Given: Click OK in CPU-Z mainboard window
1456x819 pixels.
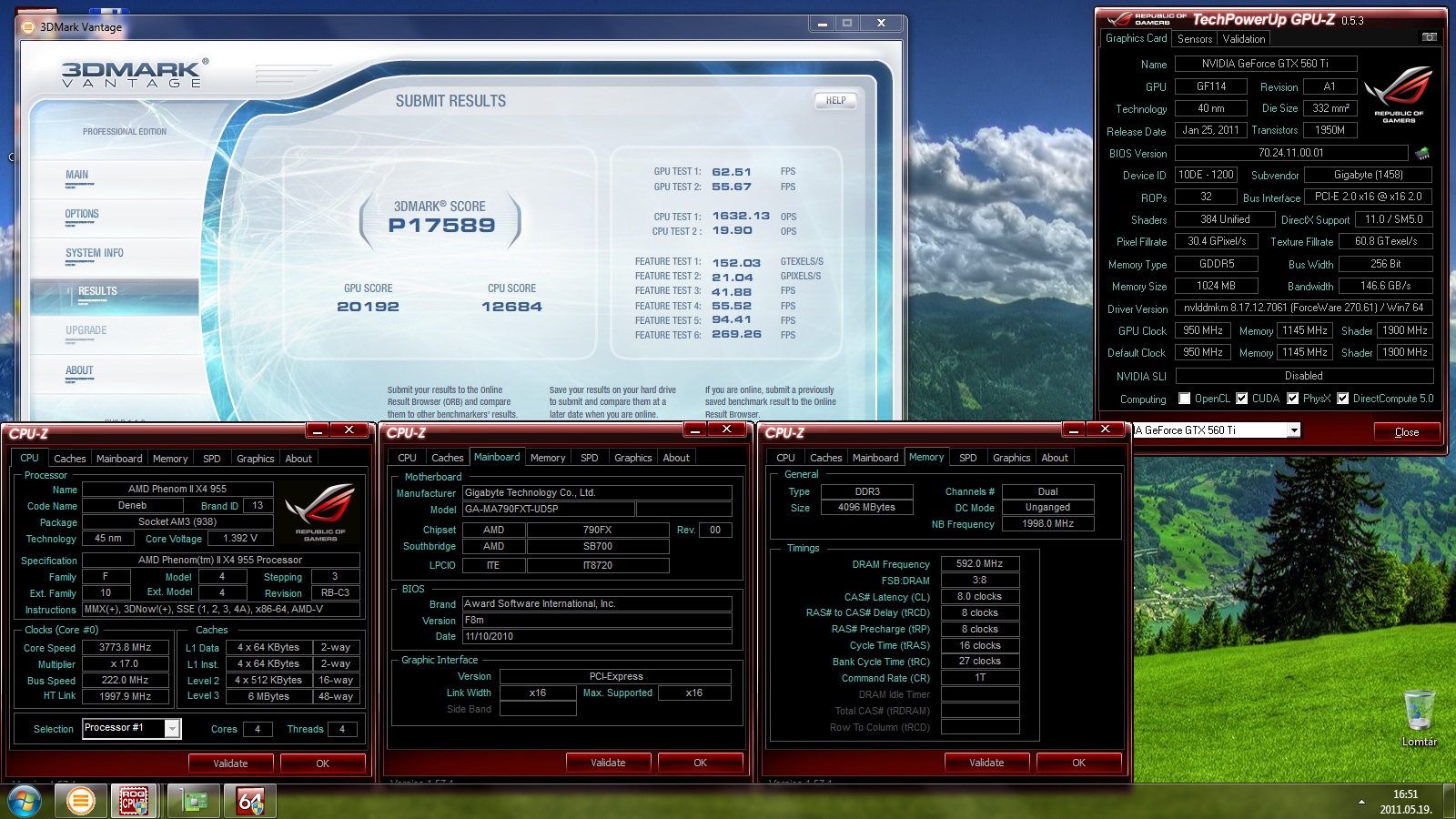Looking at the screenshot, I should click(x=700, y=763).
